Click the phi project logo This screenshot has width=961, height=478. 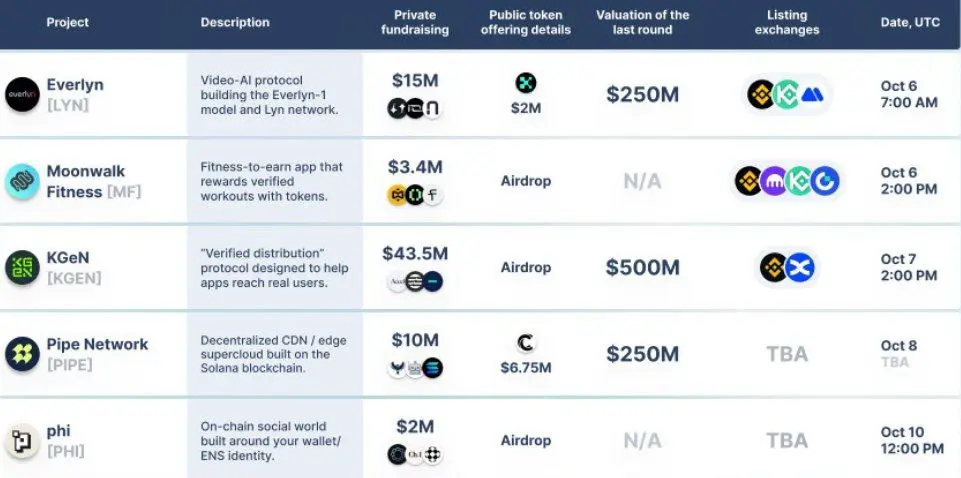tap(22, 440)
